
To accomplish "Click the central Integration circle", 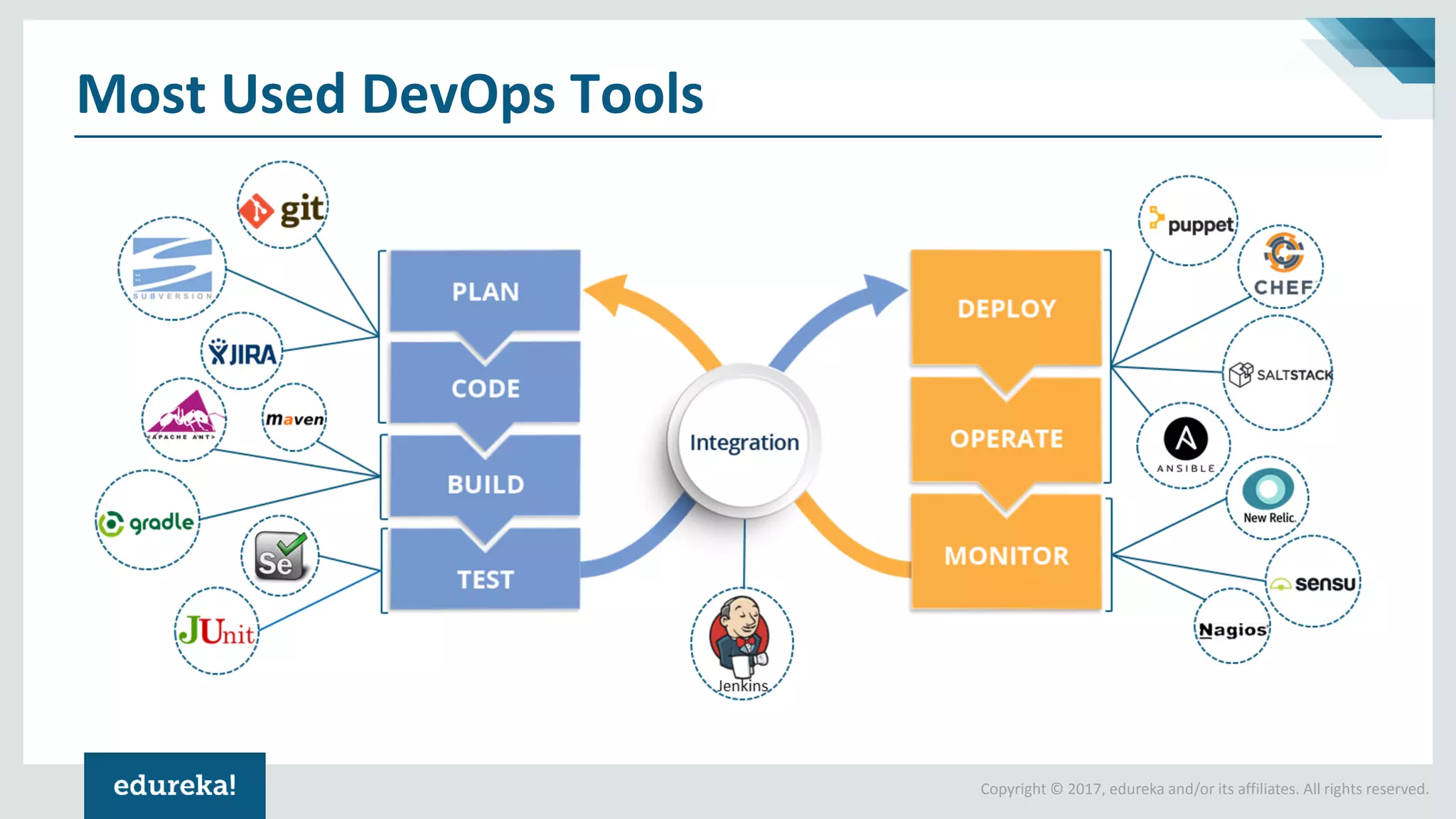I will pos(744,442).
